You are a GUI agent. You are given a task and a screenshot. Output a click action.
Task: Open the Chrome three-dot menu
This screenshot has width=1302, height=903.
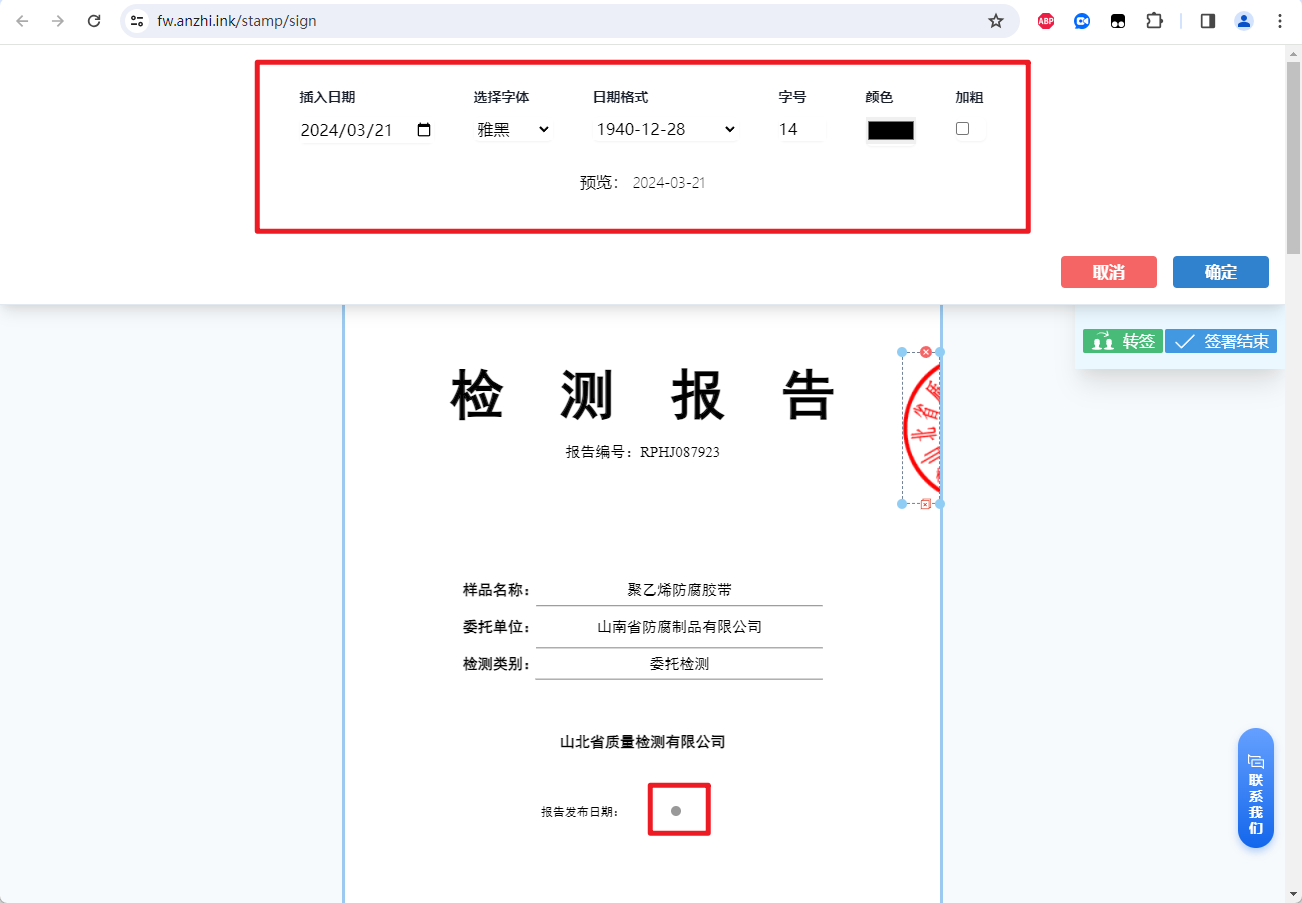coord(1280,21)
